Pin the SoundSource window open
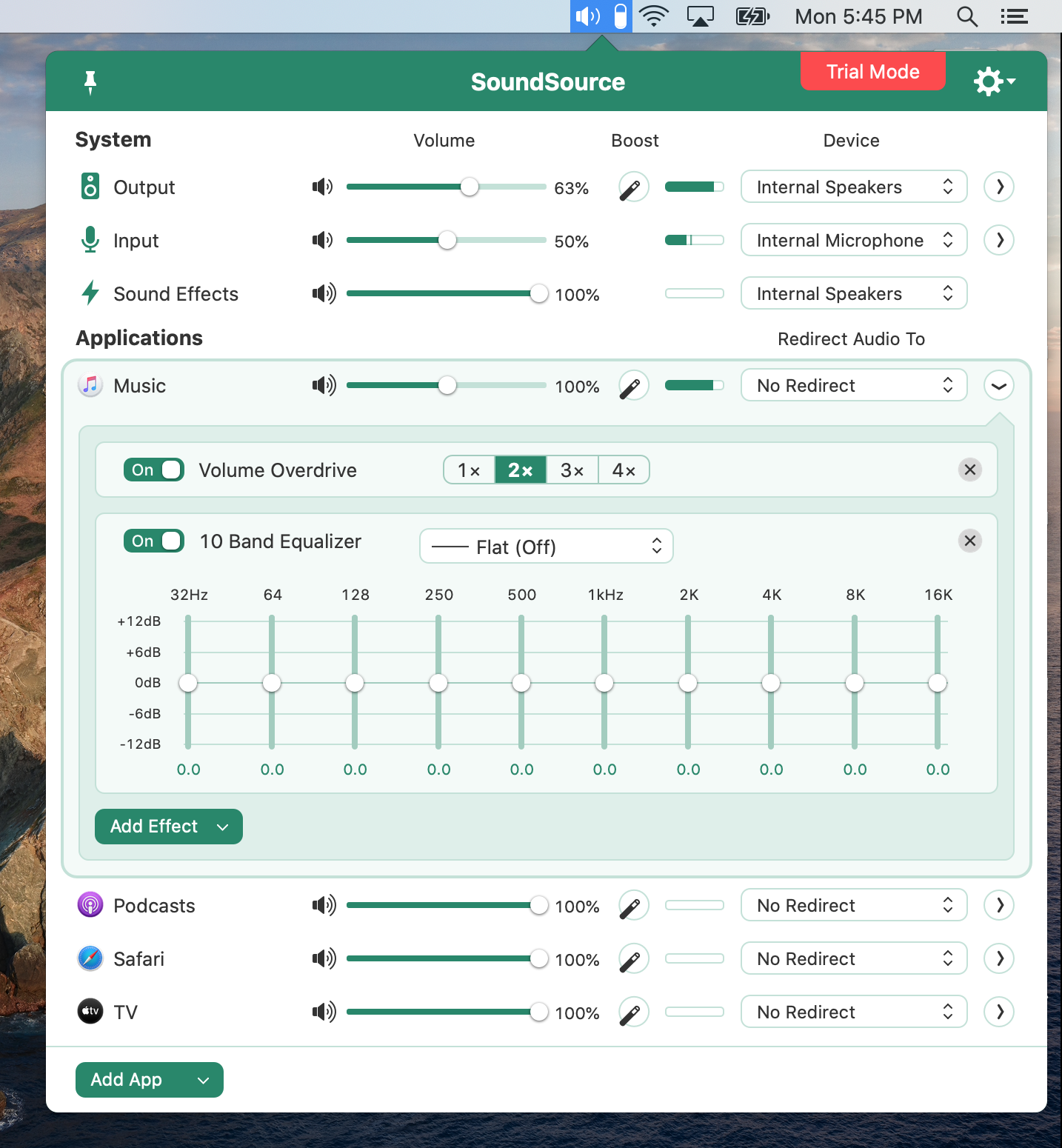The width and height of the screenshot is (1062, 1148). 90,82
